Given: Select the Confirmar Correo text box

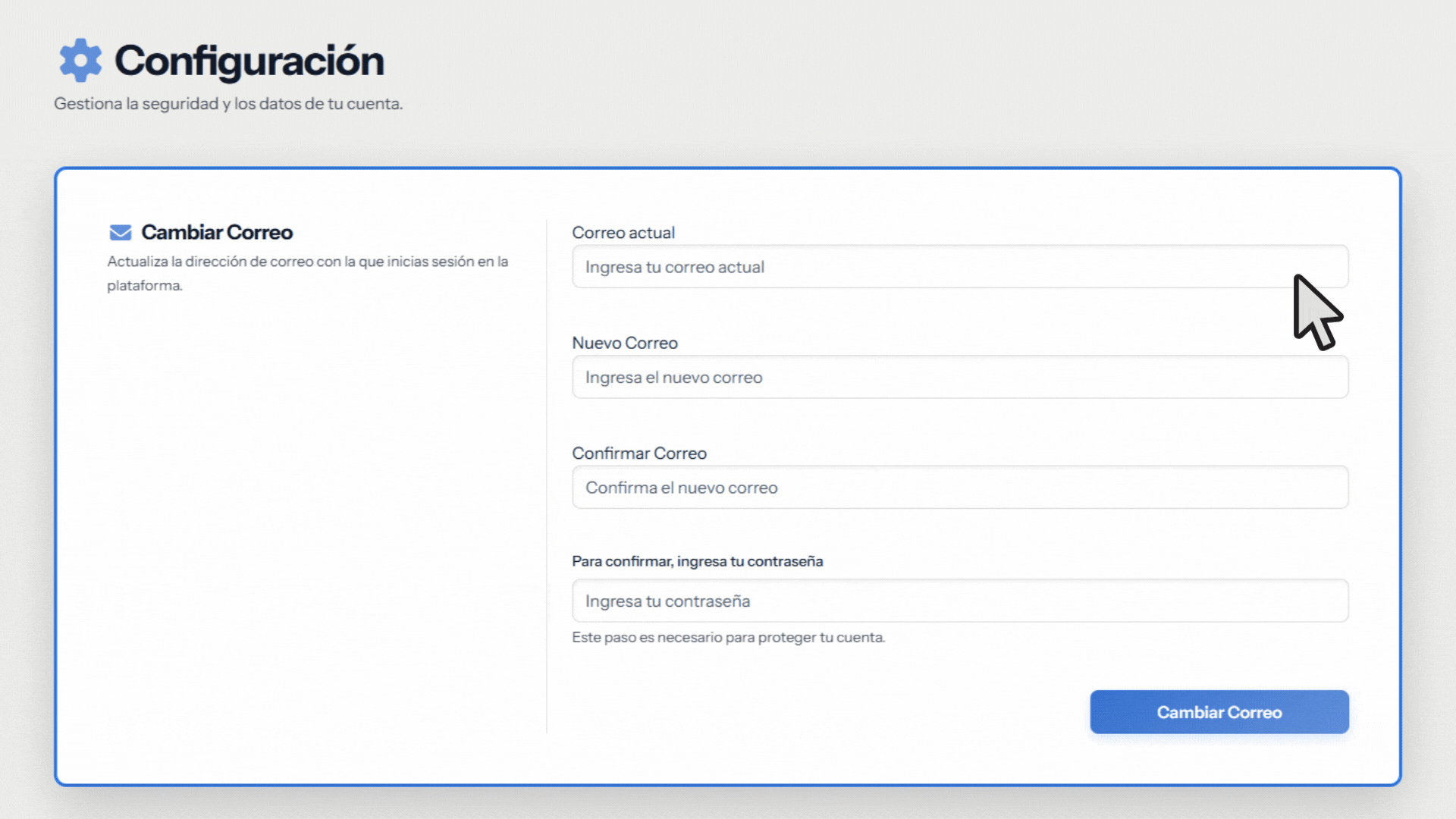Looking at the screenshot, I should coord(959,488).
